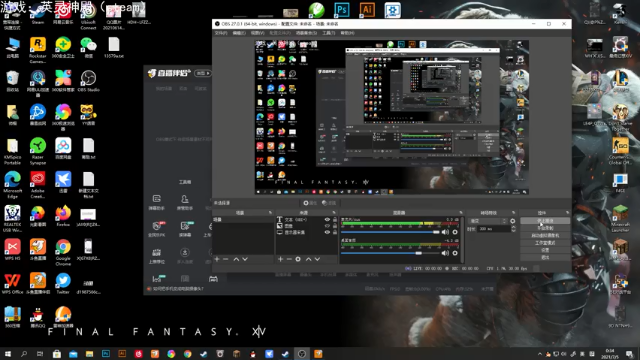The height and width of the screenshot is (360, 640).
Task: Open the Photoshop shortcut at top of desktop
Action: 342,10
